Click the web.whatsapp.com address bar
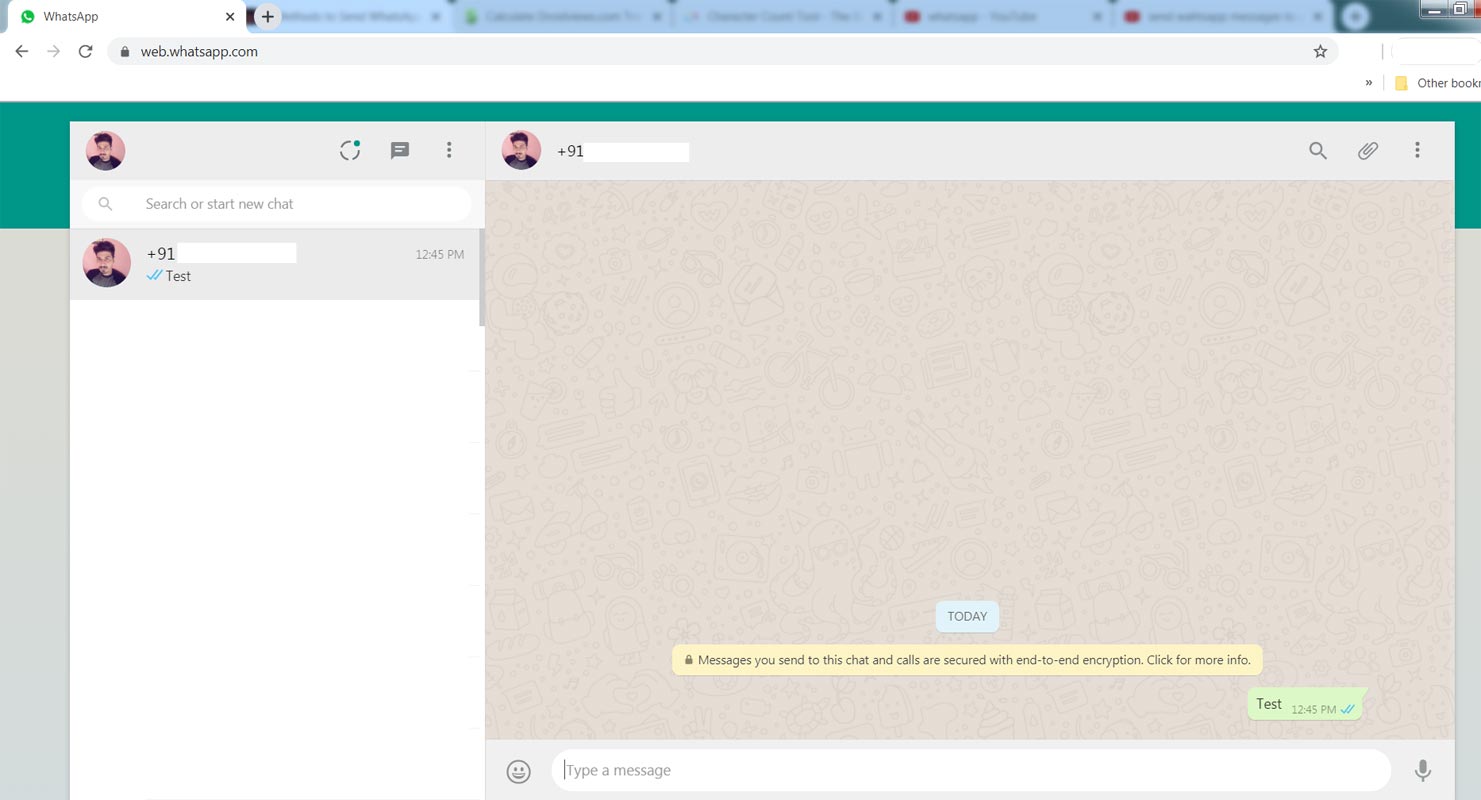The width and height of the screenshot is (1481, 800). point(723,51)
